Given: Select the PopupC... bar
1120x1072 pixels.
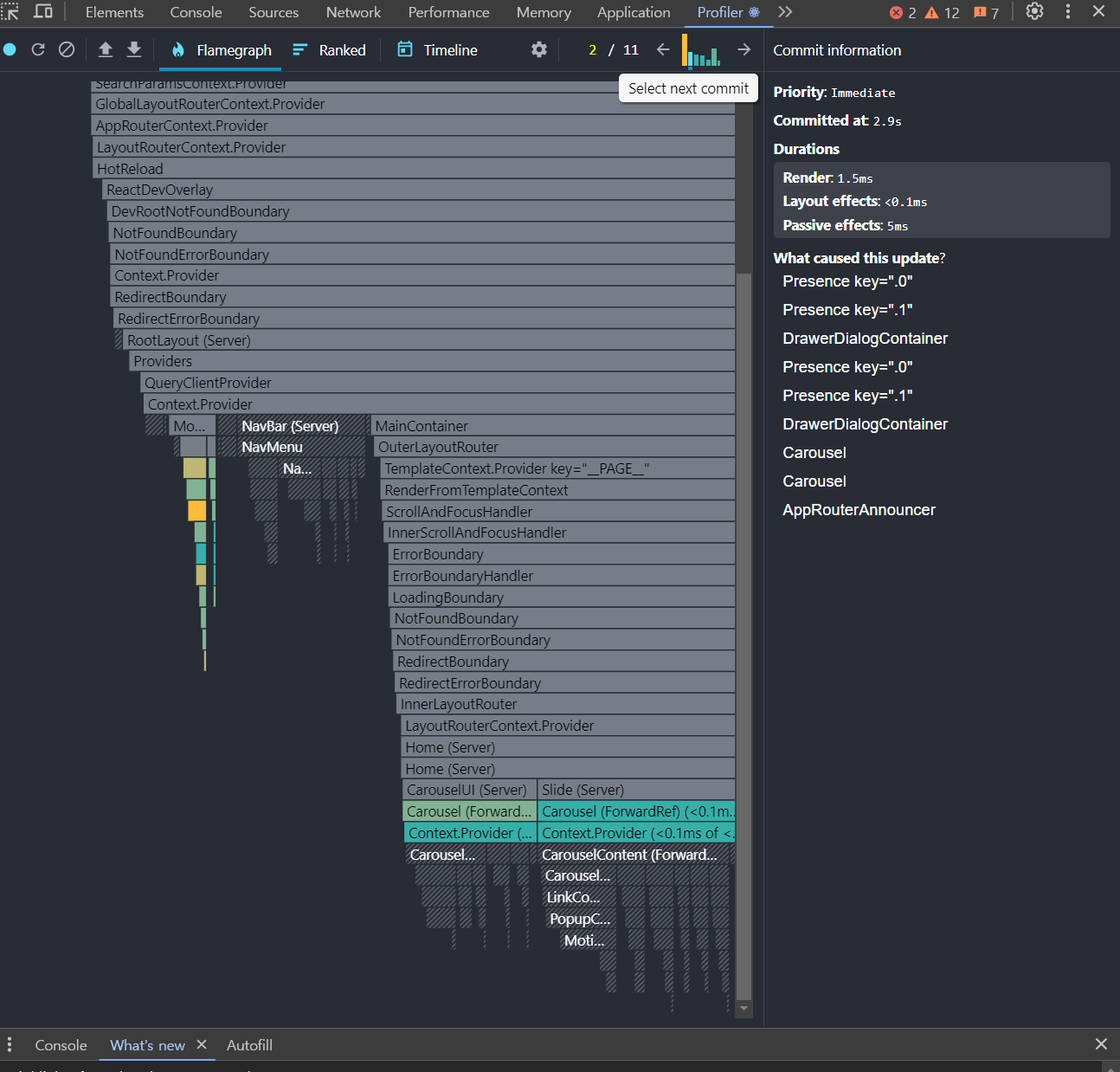Looking at the screenshot, I should (580, 919).
